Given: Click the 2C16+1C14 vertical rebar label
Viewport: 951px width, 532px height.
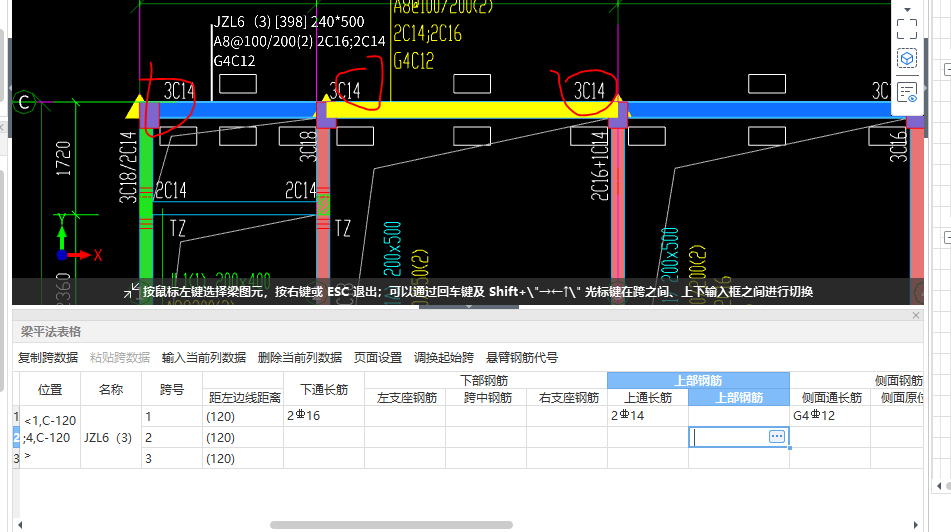Looking at the screenshot, I should (x=599, y=166).
